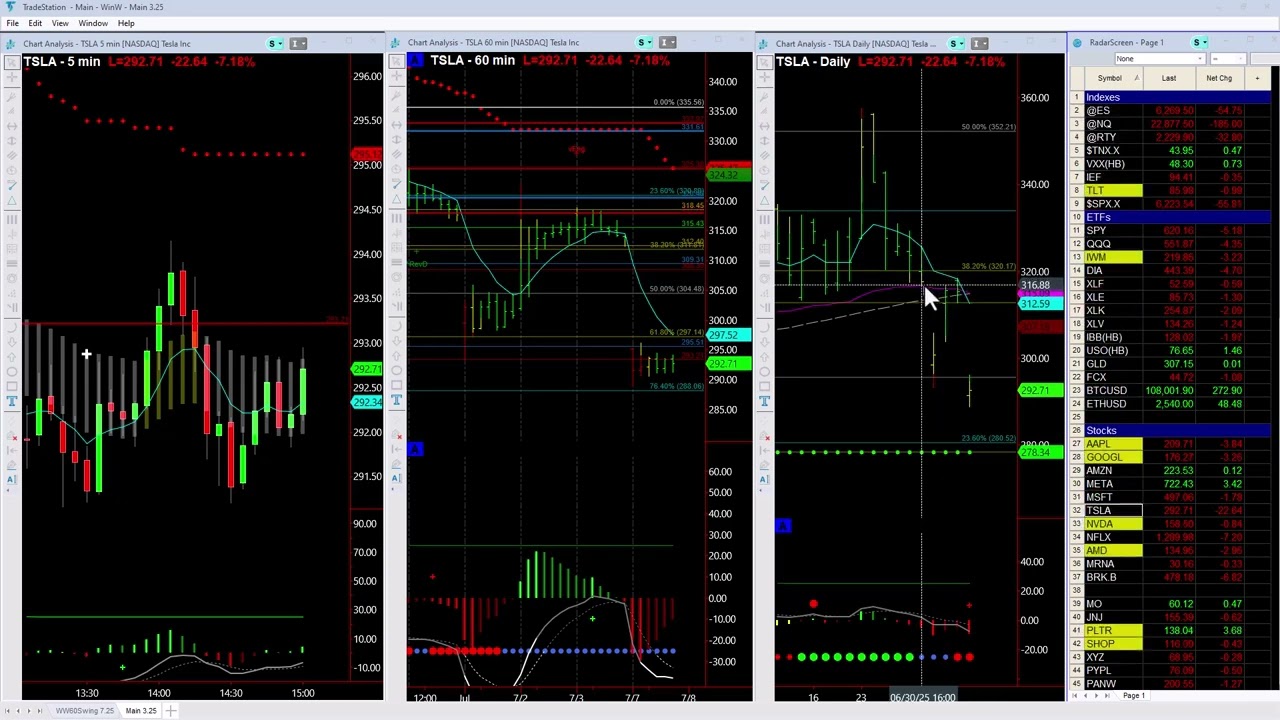Toggle the interval selector on the Daily chart
The width and height of the screenshot is (1280, 720).
coord(981,43)
